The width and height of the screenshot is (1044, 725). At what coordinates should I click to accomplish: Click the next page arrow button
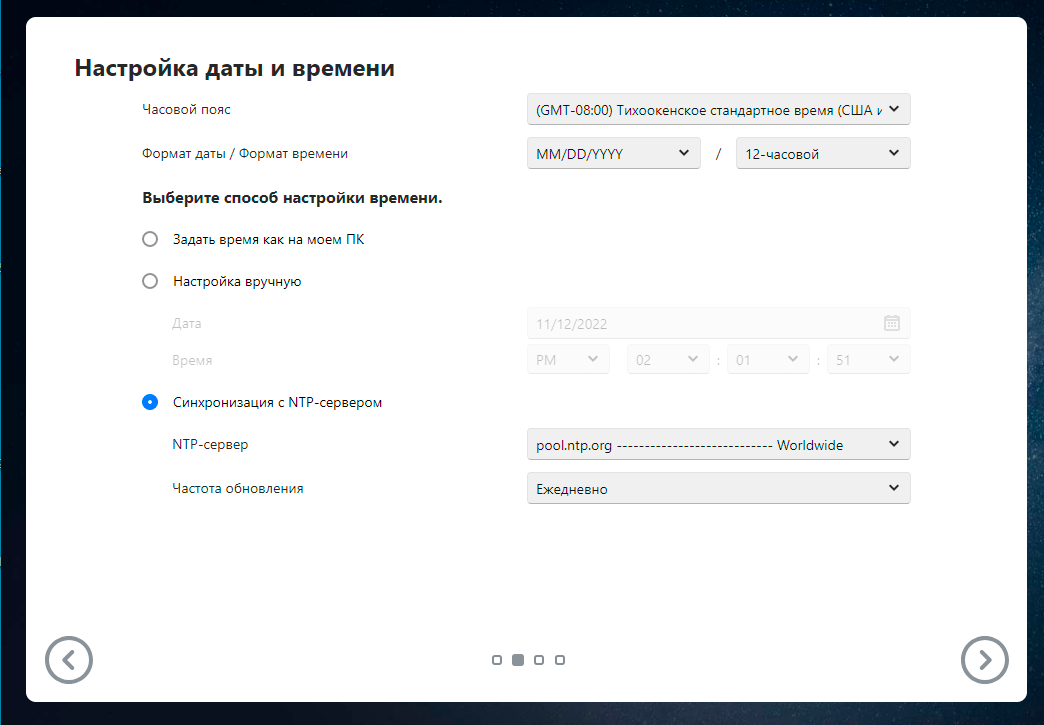point(984,659)
